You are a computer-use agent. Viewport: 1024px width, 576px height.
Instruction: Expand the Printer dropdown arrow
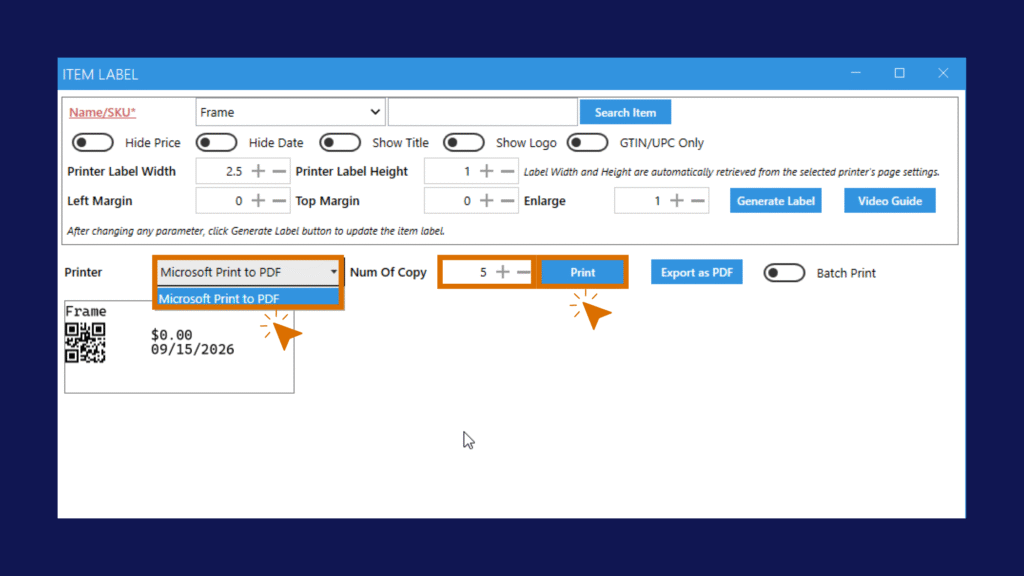point(333,272)
